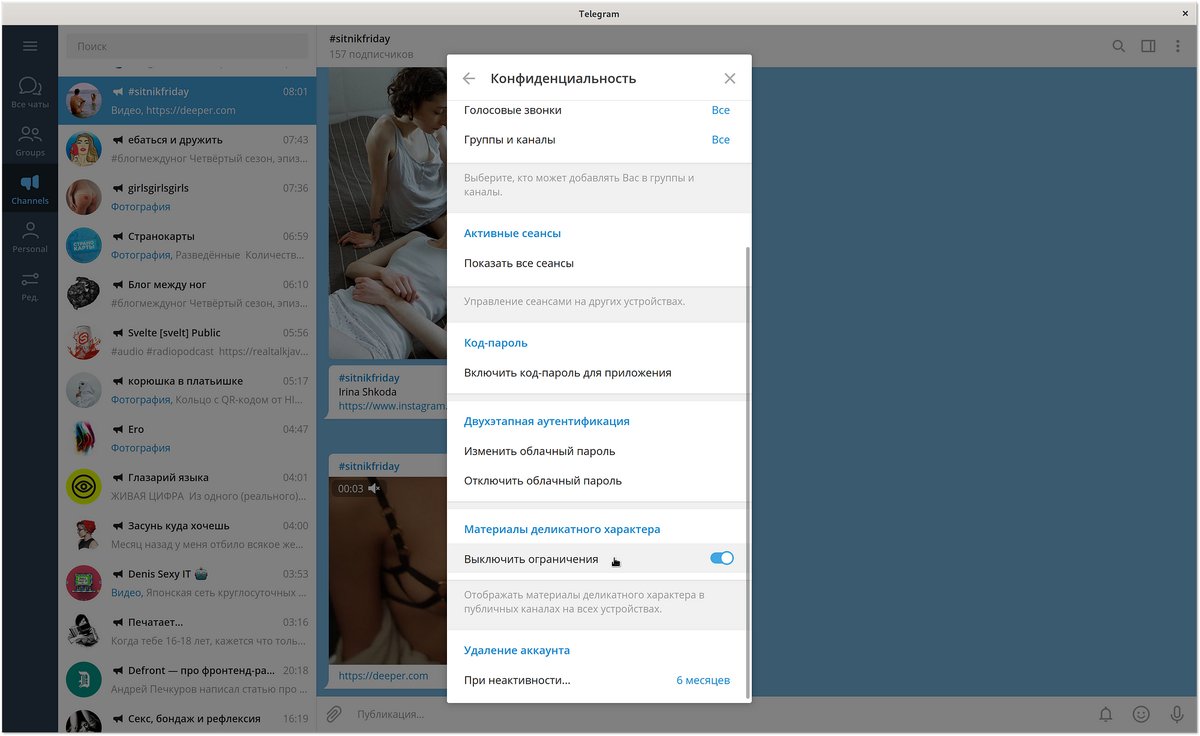This screenshot has height=736, width=1200.
Task: Open the https://deeper.com link
Action: point(383,675)
